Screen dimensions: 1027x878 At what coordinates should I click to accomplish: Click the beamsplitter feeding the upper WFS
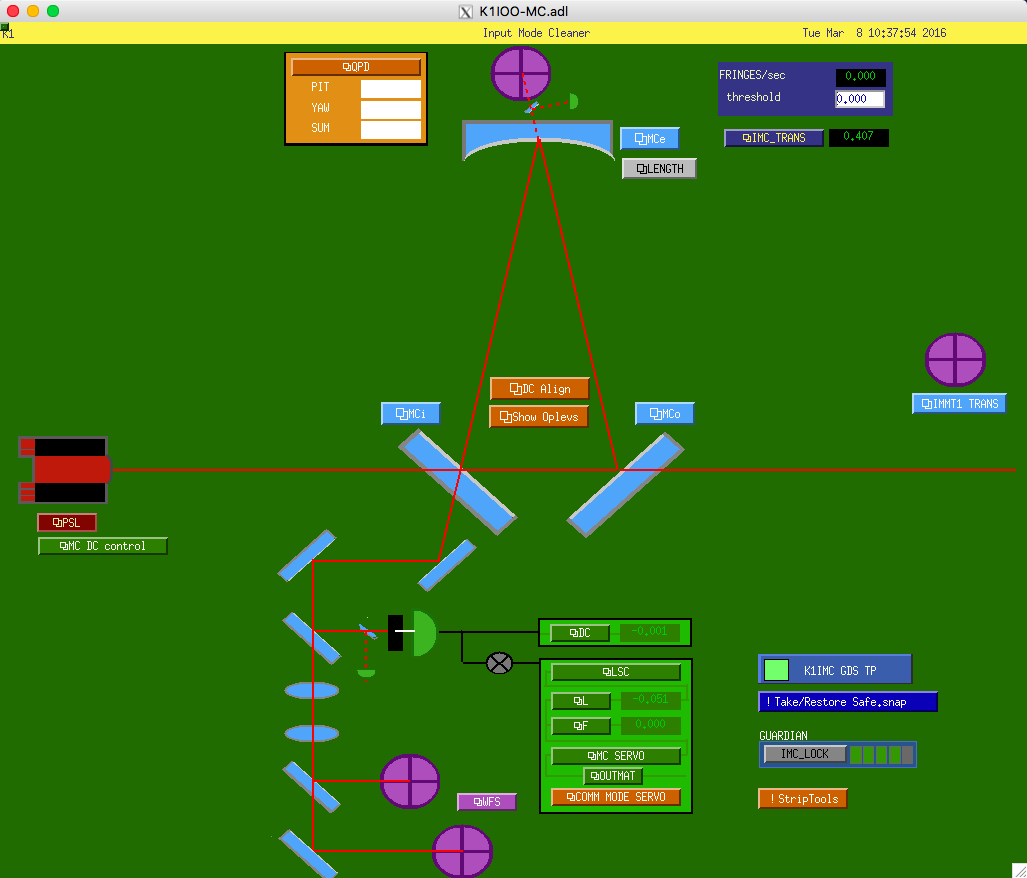pyautogui.click(x=312, y=786)
